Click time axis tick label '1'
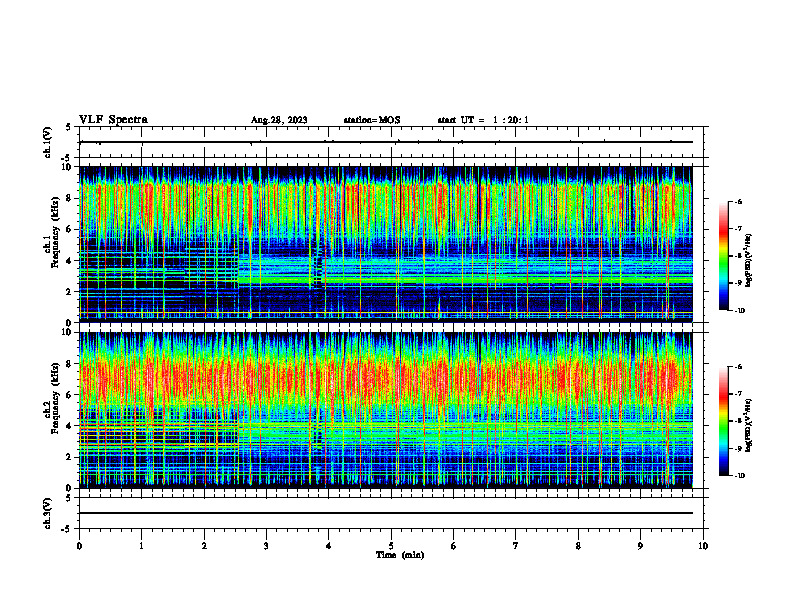Screen dimensions: 792x612 [141, 546]
